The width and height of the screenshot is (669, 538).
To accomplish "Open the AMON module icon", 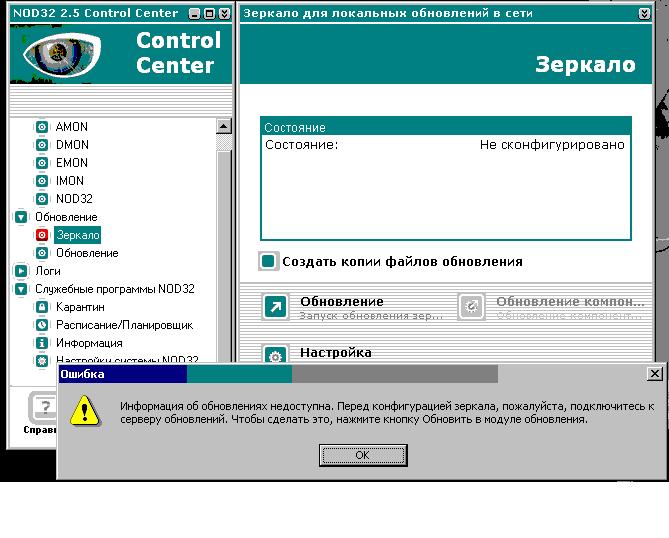I will tap(42, 127).
